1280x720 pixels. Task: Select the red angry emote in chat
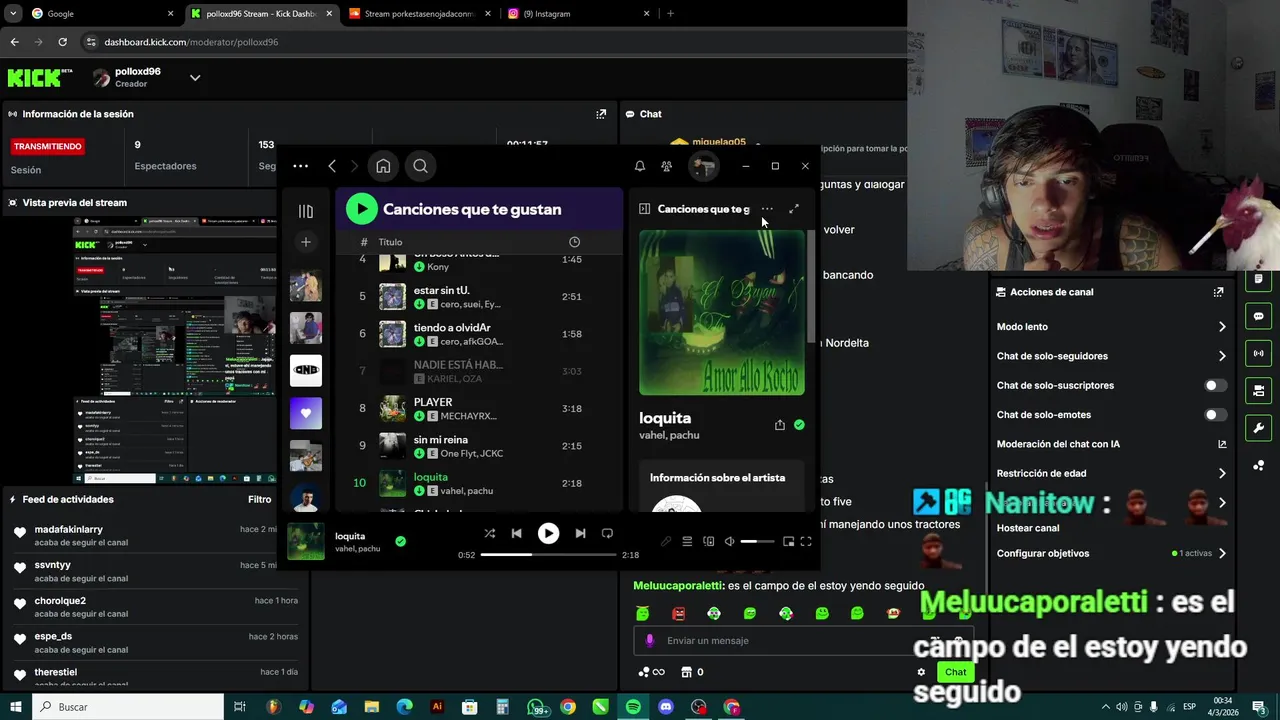click(679, 613)
